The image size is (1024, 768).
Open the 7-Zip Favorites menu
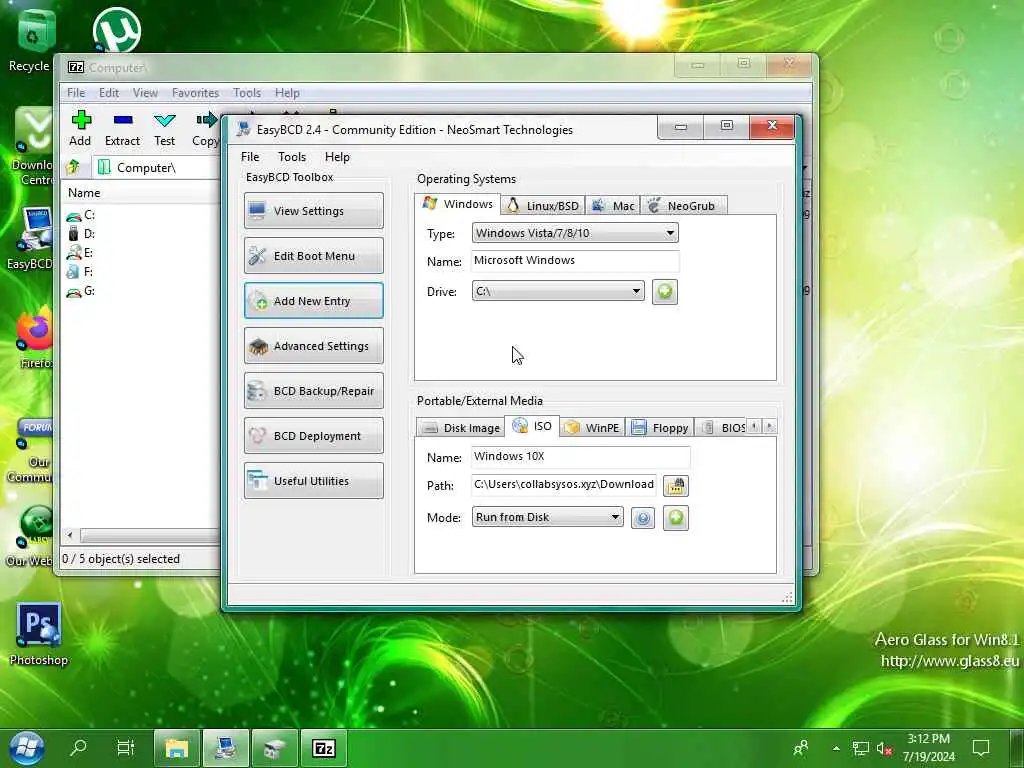coord(195,93)
